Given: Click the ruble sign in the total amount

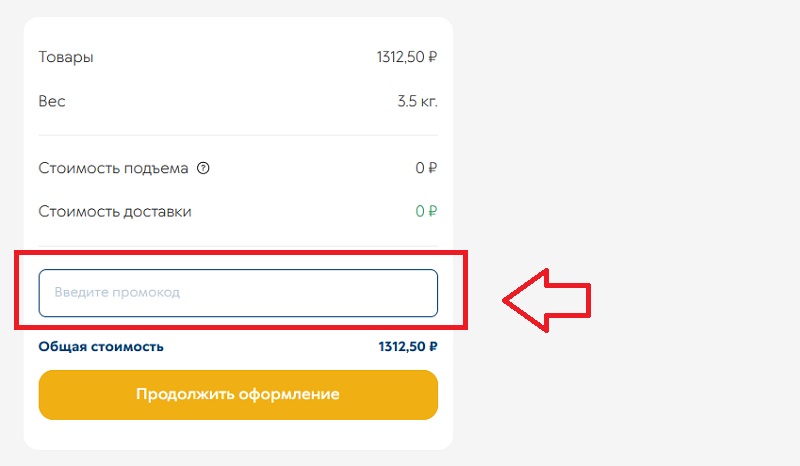Looking at the screenshot, I should [x=432, y=347].
